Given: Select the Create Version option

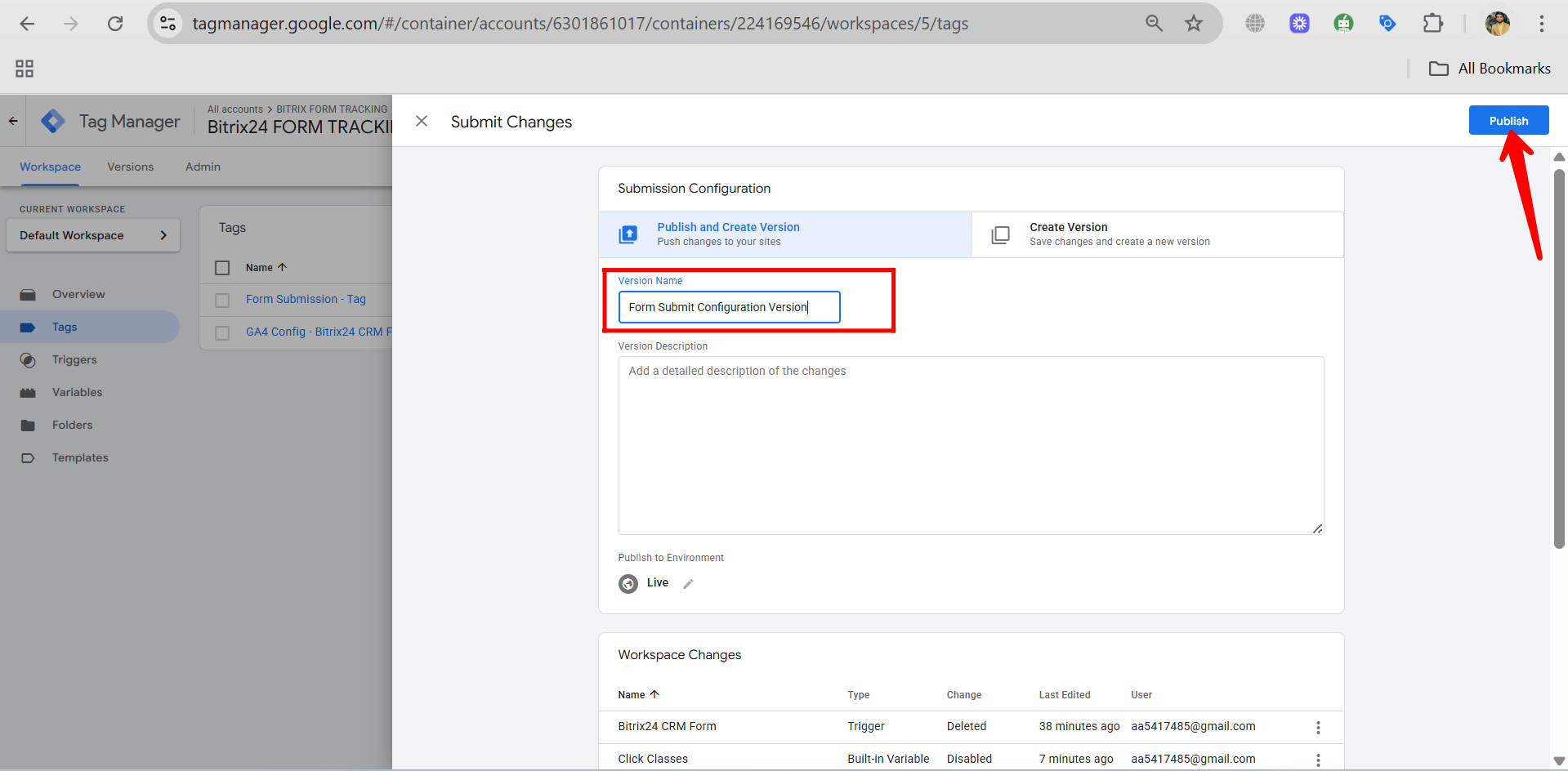Looking at the screenshot, I should click(x=1157, y=234).
